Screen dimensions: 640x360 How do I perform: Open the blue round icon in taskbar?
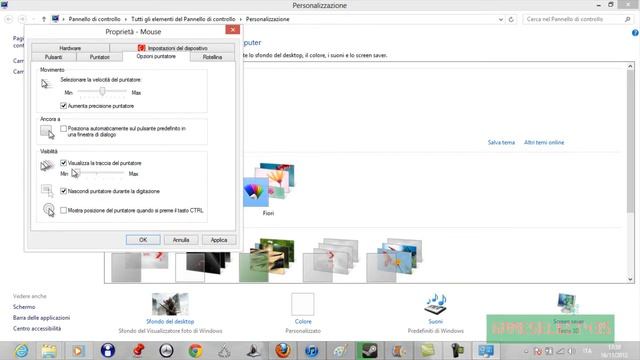(x=108, y=351)
